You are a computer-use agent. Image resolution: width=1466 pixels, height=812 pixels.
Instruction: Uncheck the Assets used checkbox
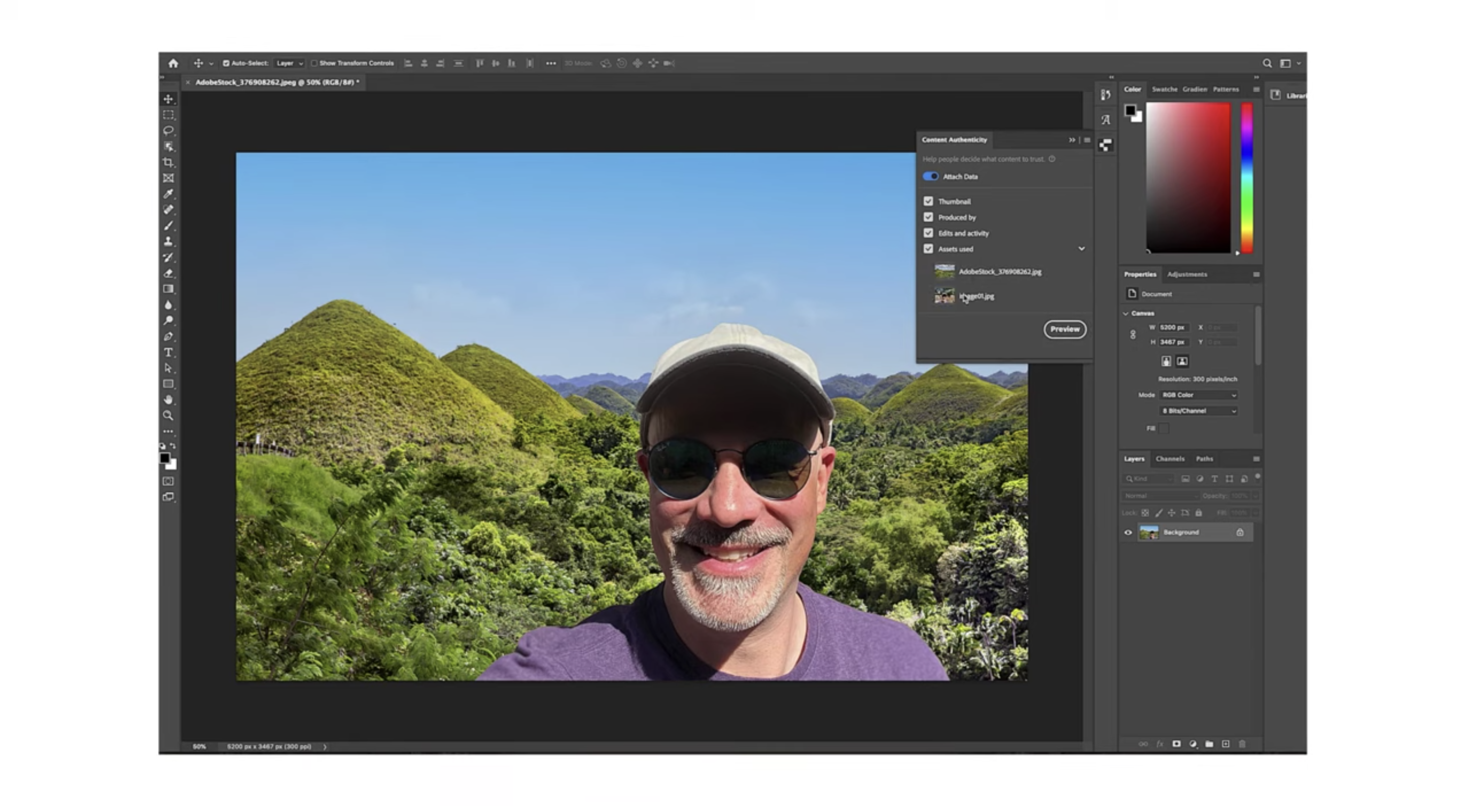point(929,249)
